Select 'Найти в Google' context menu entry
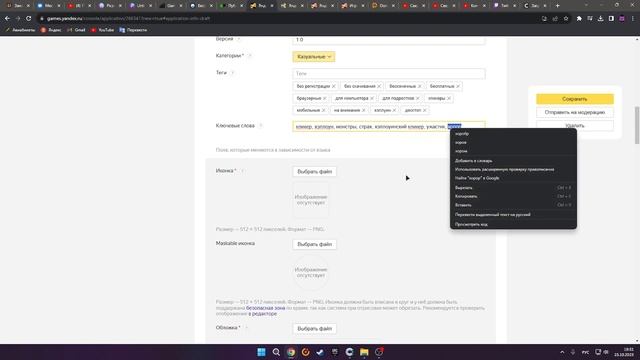This screenshot has width=640, height=360. (x=513, y=178)
